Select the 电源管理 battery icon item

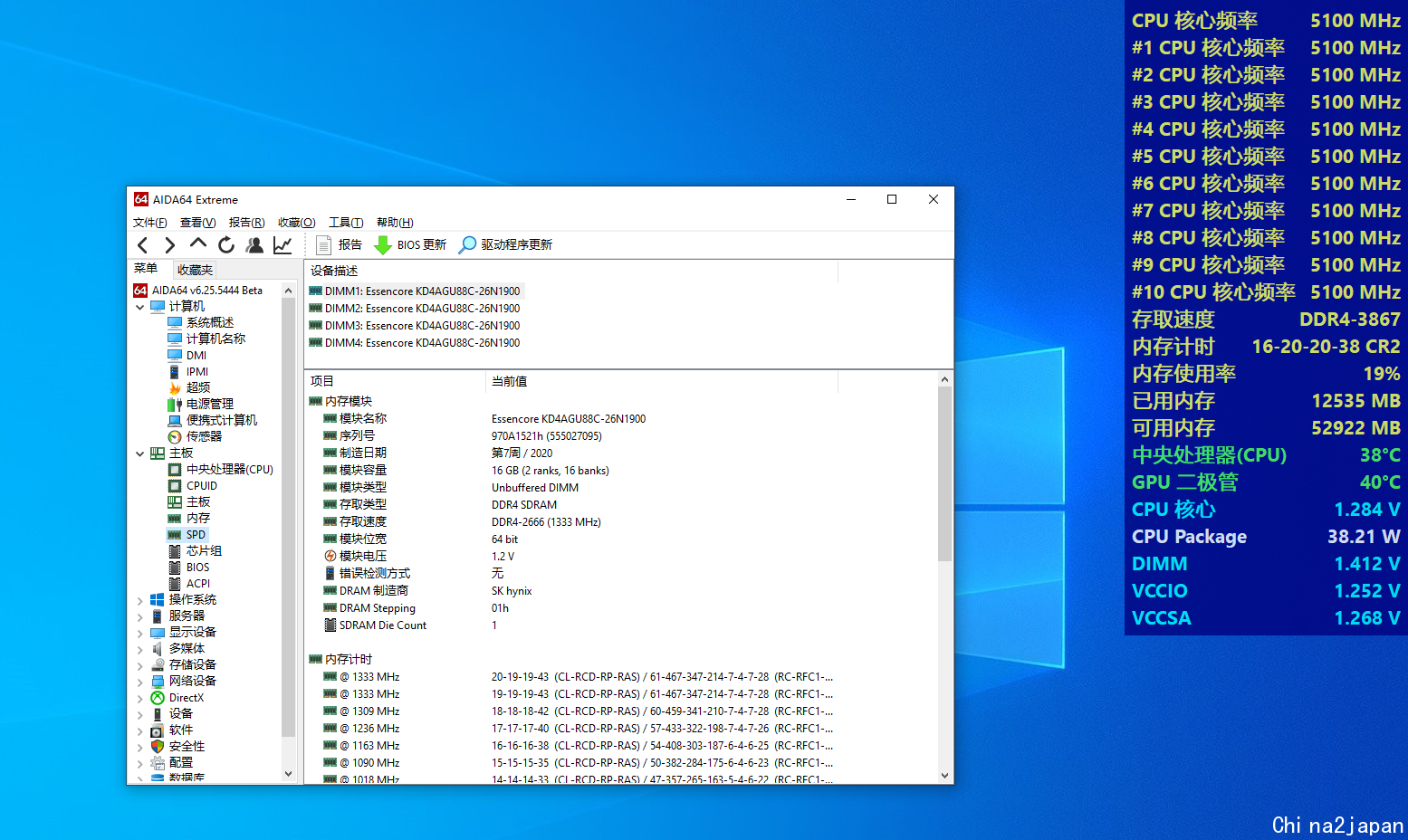[x=175, y=404]
